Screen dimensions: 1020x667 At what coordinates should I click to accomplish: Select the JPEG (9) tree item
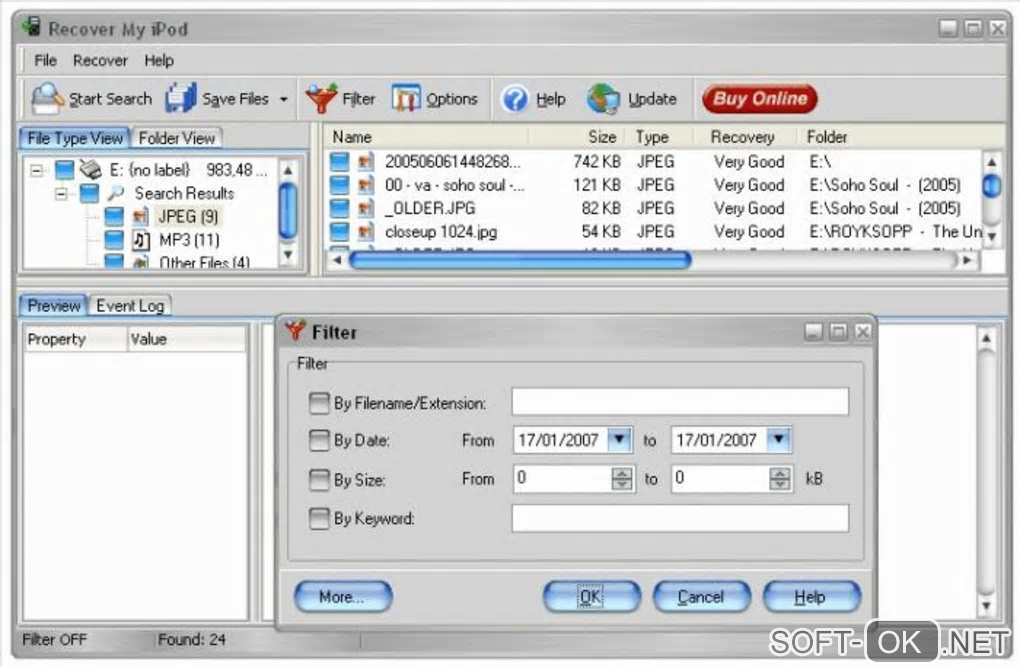(188, 216)
